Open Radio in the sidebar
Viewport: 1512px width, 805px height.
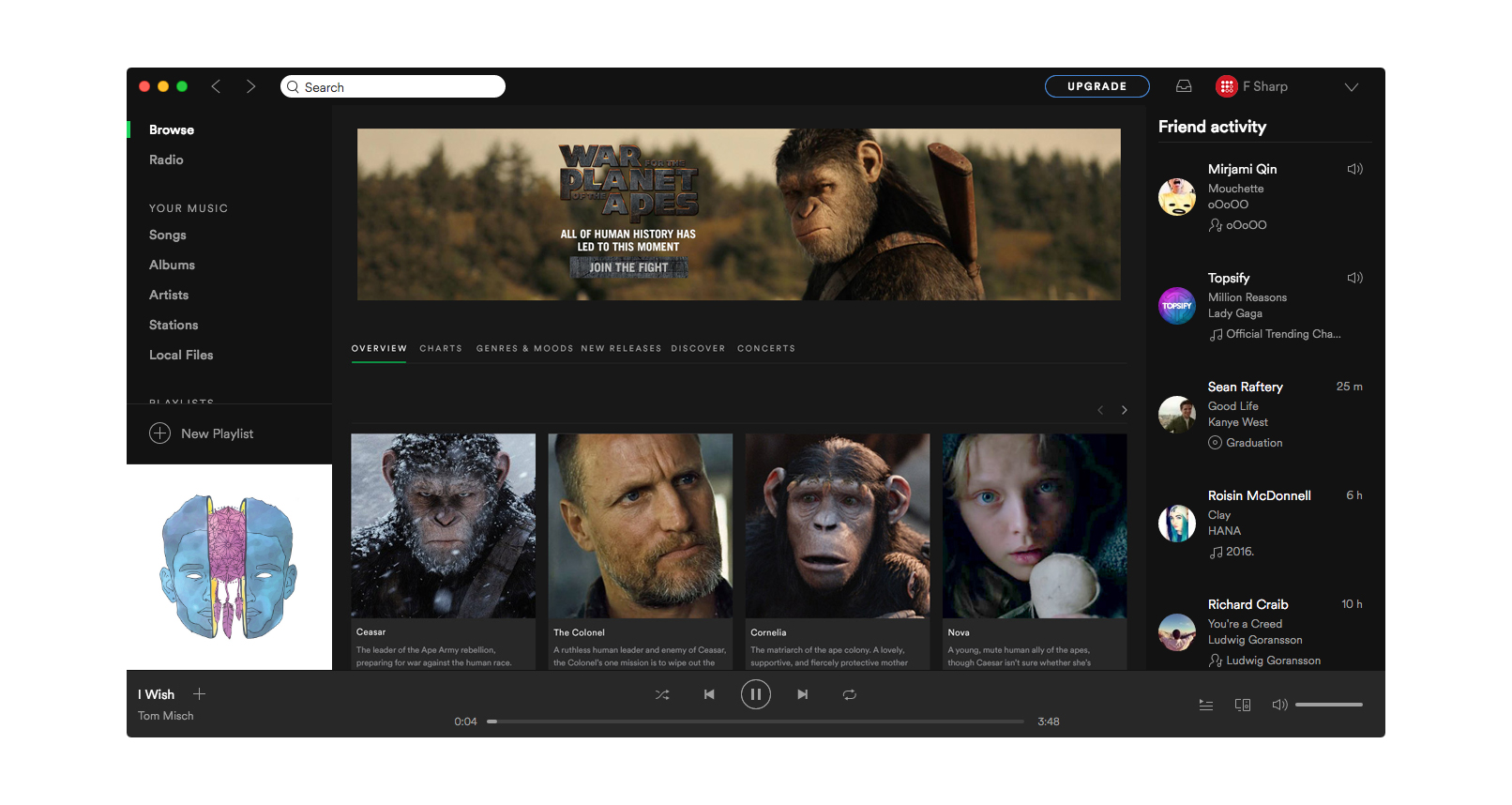[x=166, y=160]
